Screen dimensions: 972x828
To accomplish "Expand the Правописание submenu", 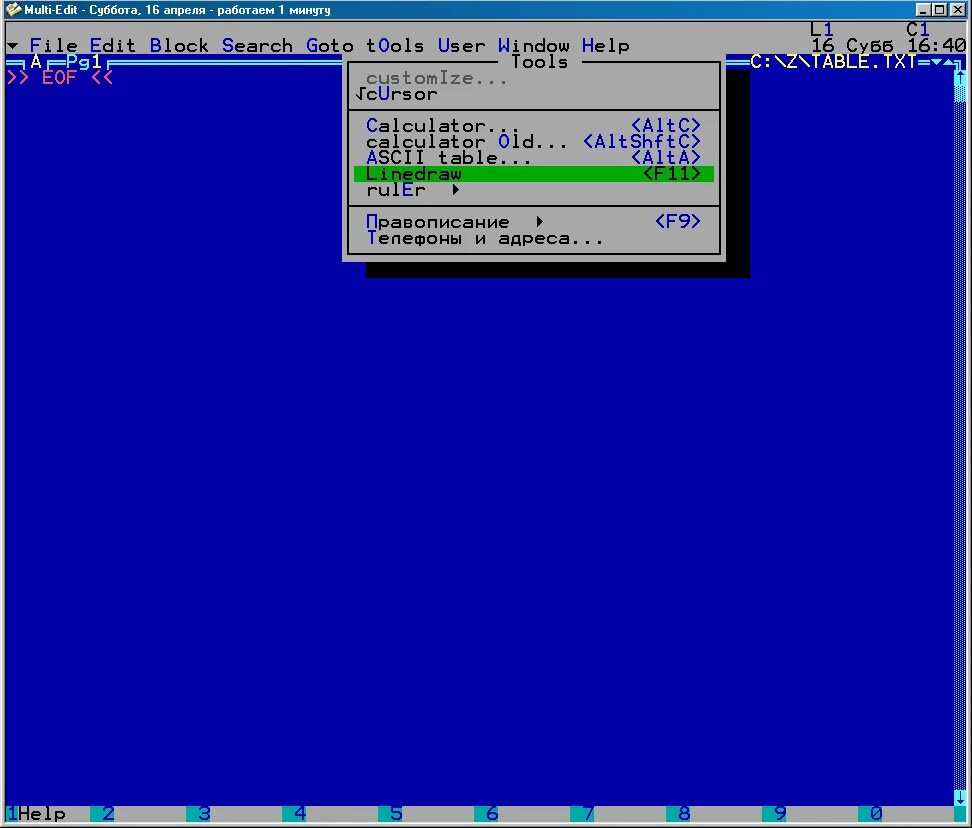I will click(534, 222).
